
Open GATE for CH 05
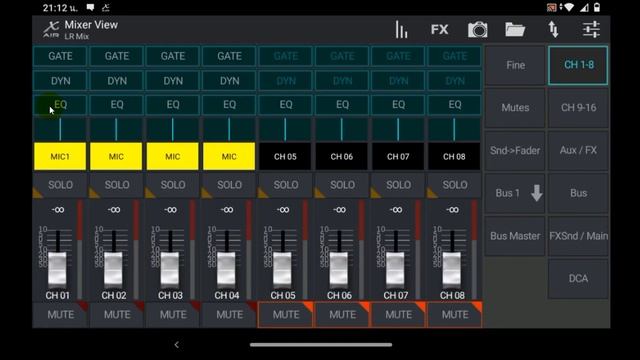(x=286, y=56)
